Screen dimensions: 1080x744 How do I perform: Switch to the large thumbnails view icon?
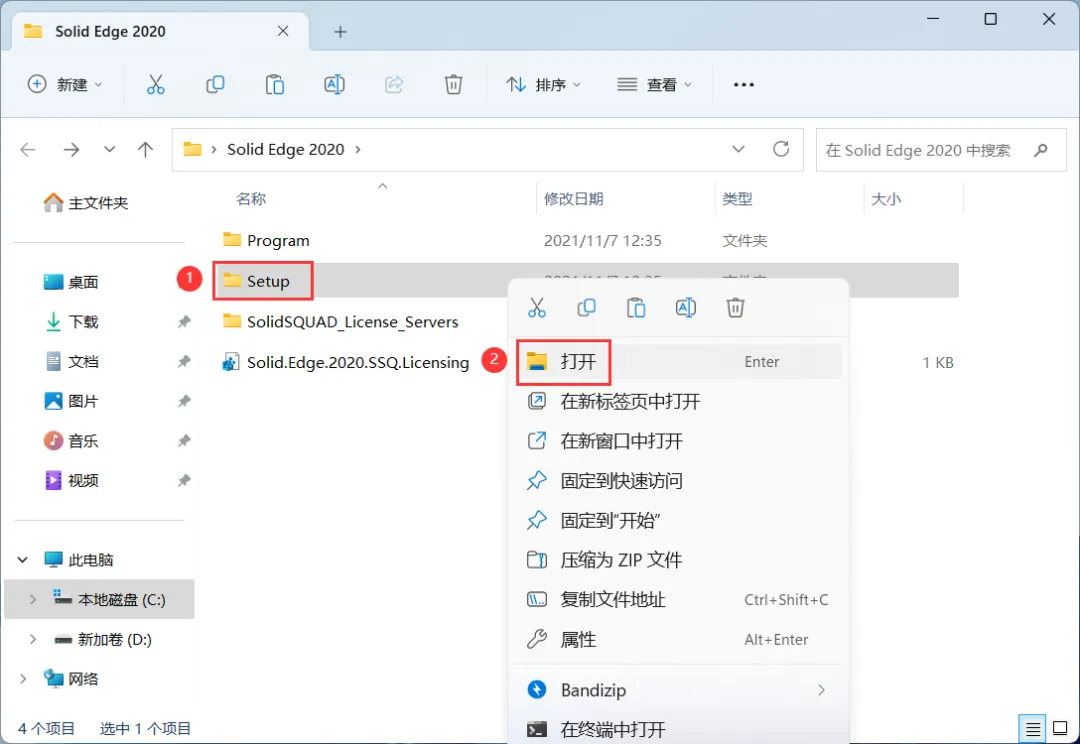(x=1061, y=727)
